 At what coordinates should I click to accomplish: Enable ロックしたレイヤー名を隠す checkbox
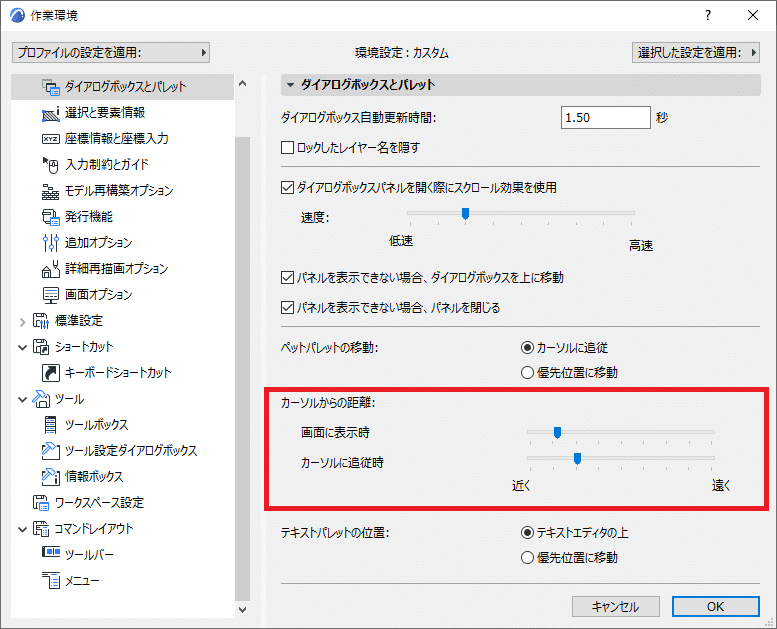(287, 148)
